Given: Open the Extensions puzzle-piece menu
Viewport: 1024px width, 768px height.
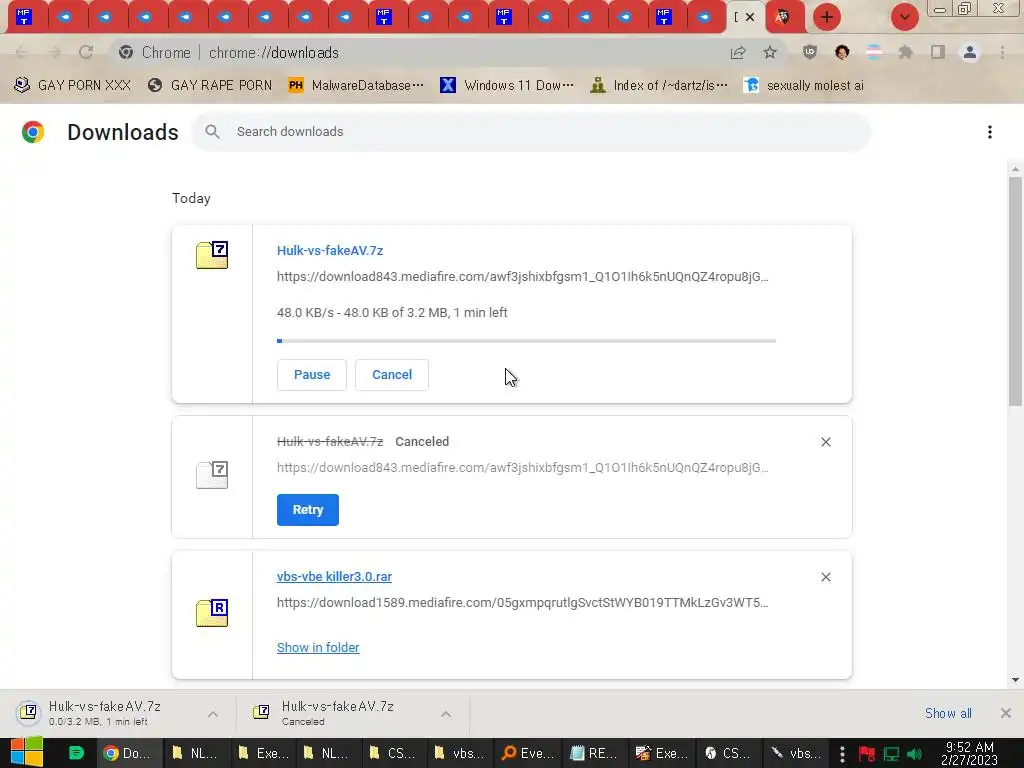Looking at the screenshot, I should (x=906, y=52).
